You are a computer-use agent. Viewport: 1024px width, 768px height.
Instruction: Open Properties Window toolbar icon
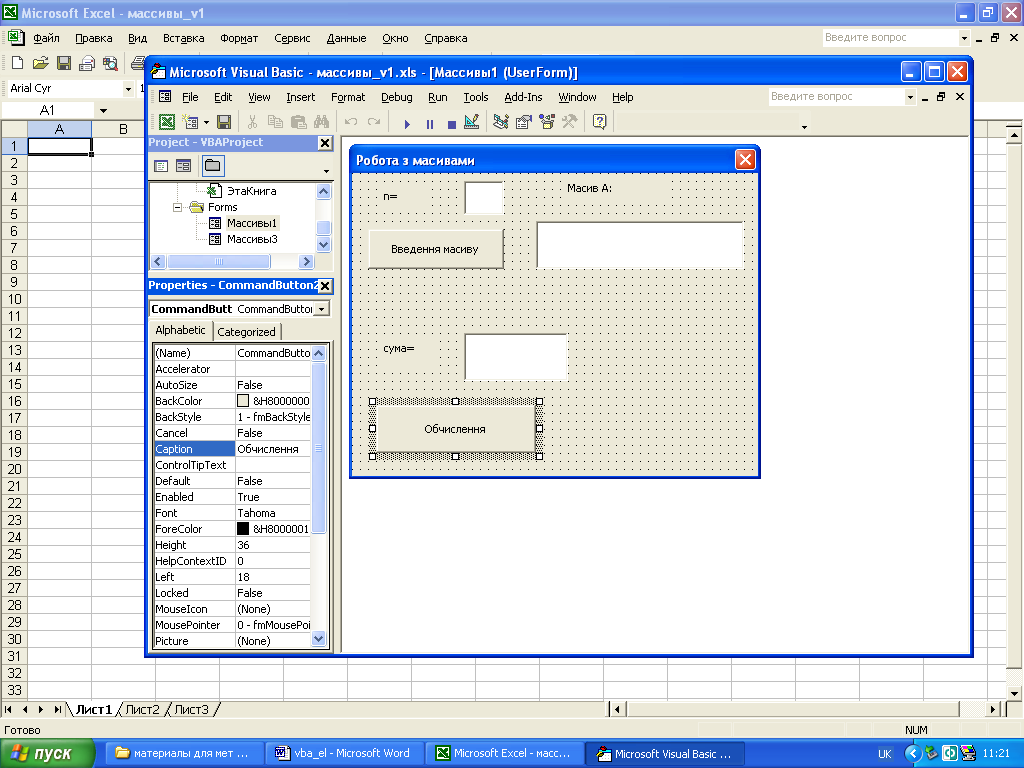click(524, 121)
